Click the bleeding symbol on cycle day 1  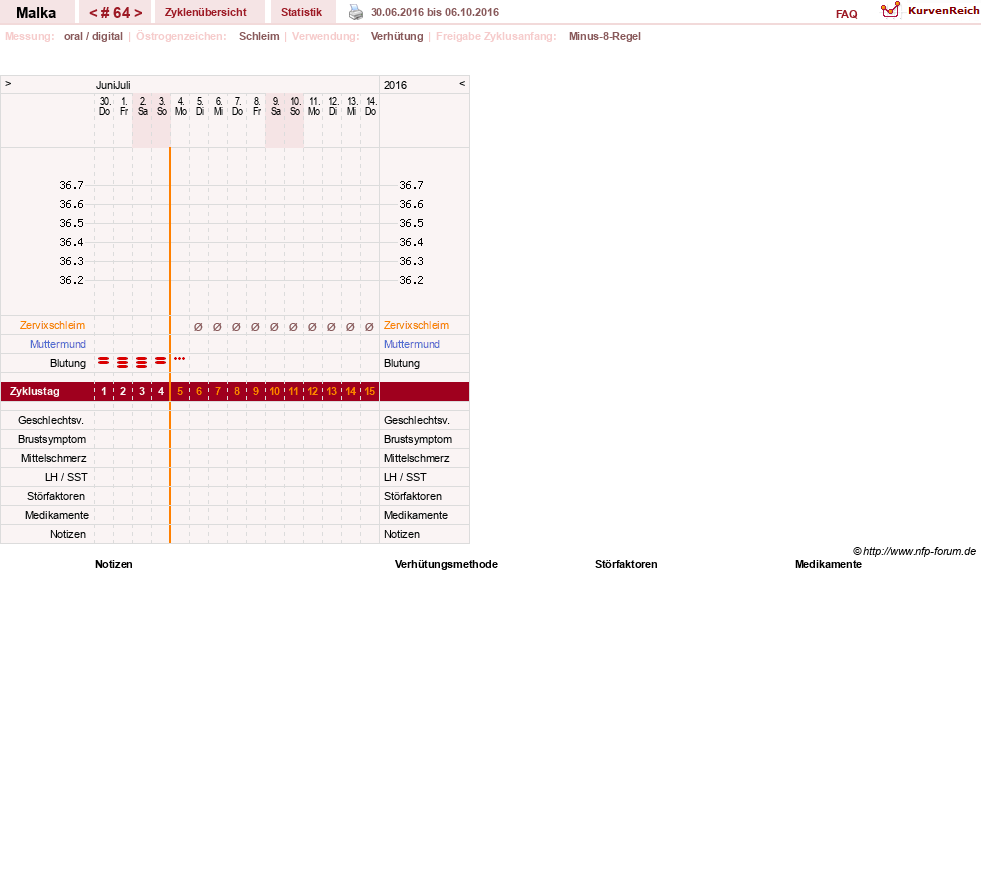pos(104,361)
